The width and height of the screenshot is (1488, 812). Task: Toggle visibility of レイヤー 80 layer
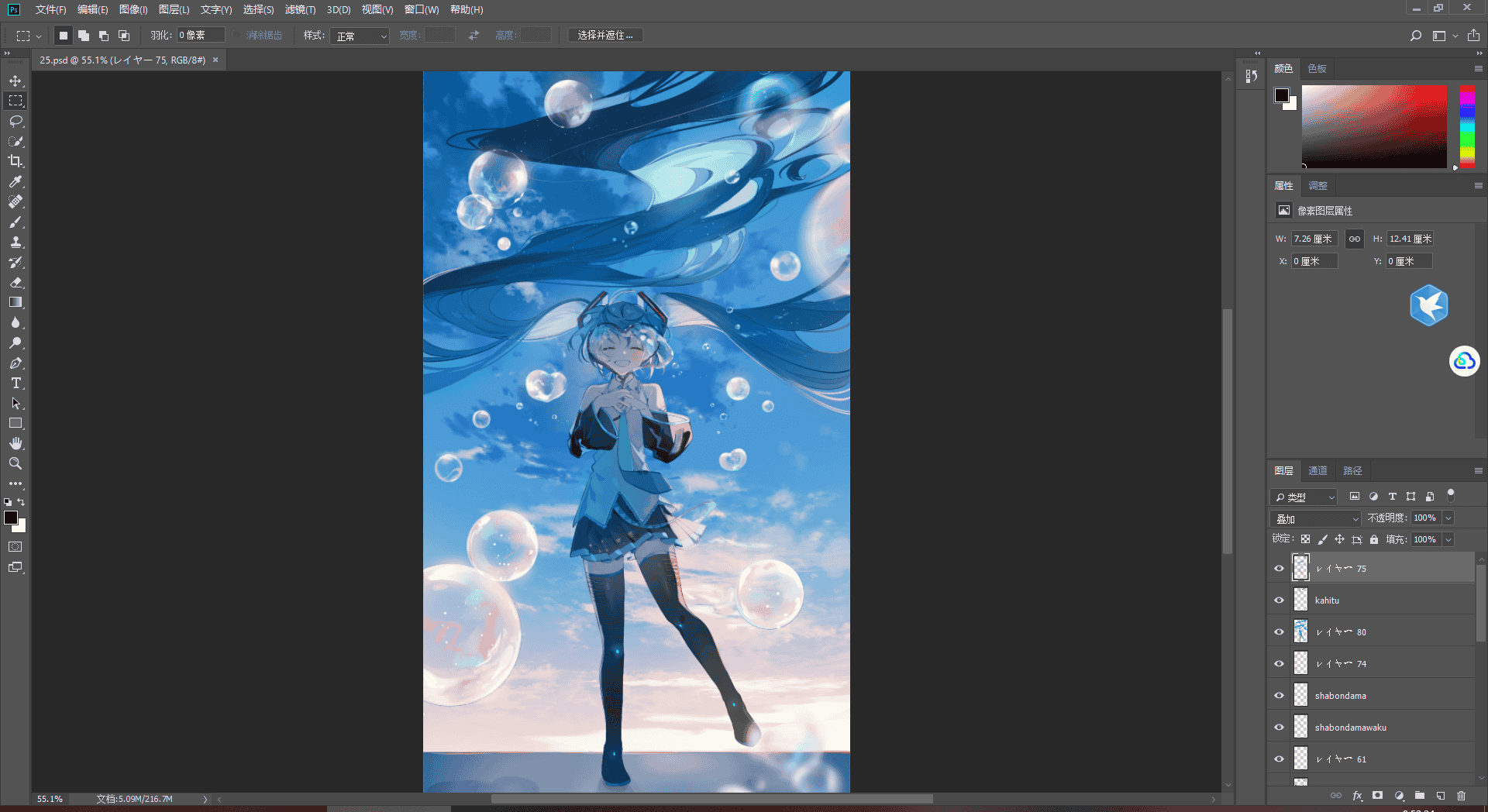point(1280,632)
